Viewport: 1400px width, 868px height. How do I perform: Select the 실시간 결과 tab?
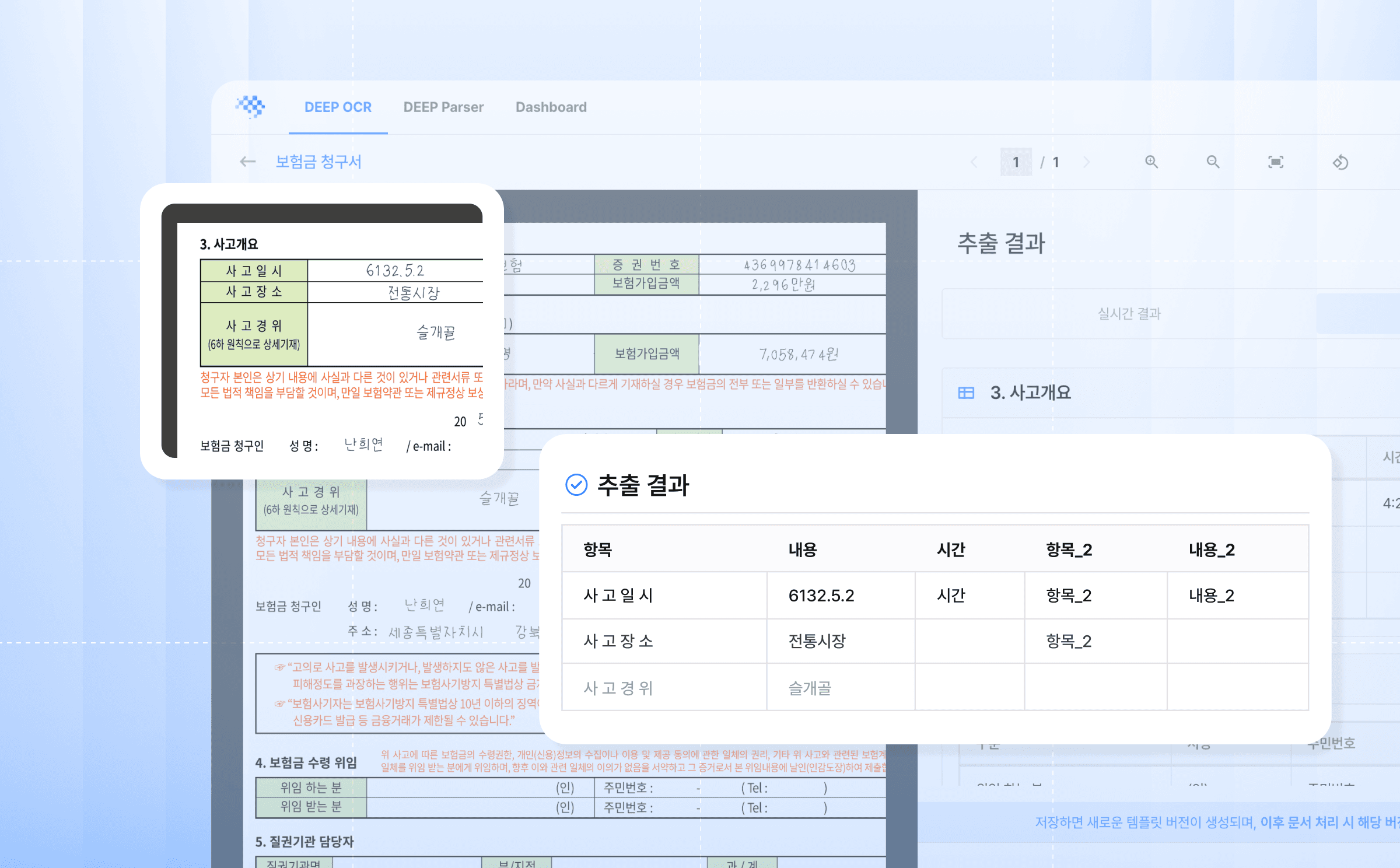point(1129,314)
